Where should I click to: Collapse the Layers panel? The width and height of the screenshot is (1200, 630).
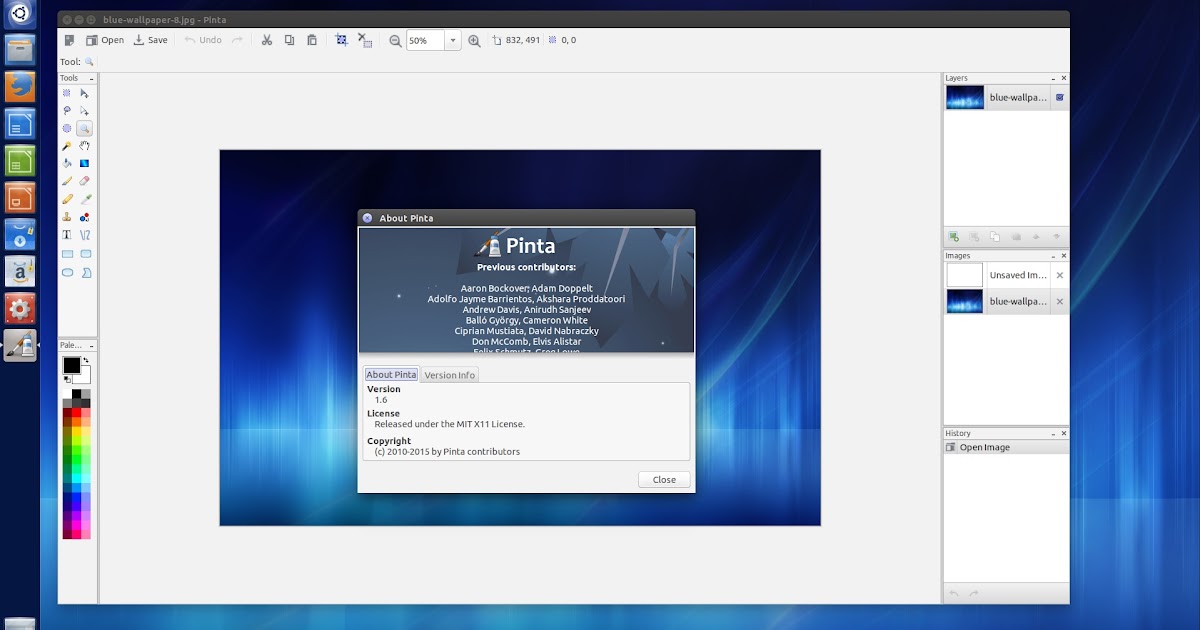tap(1052, 78)
